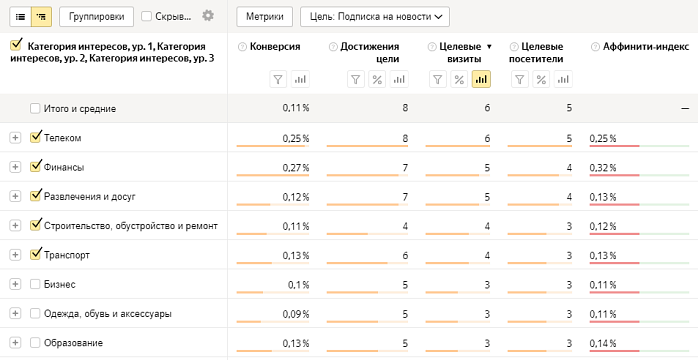
Task: Check the Итого и средние checkbox
Action: tap(35, 109)
